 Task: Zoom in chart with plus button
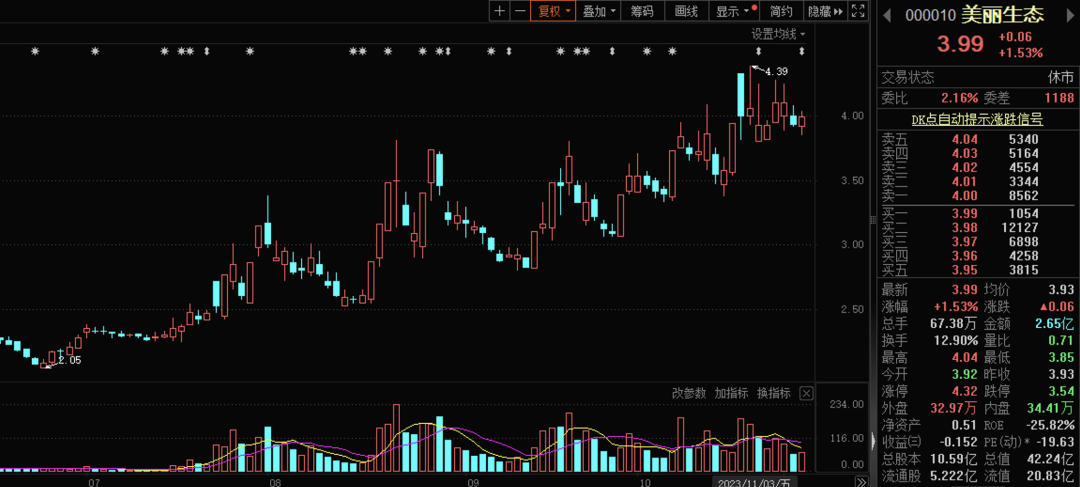pos(500,11)
